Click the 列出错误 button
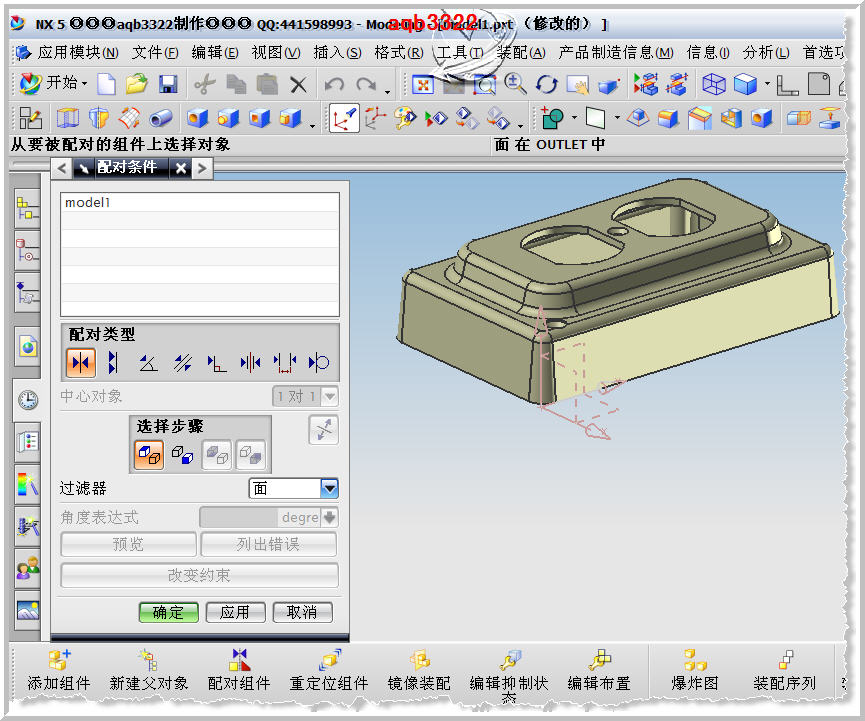The image size is (865, 721). click(269, 544)
